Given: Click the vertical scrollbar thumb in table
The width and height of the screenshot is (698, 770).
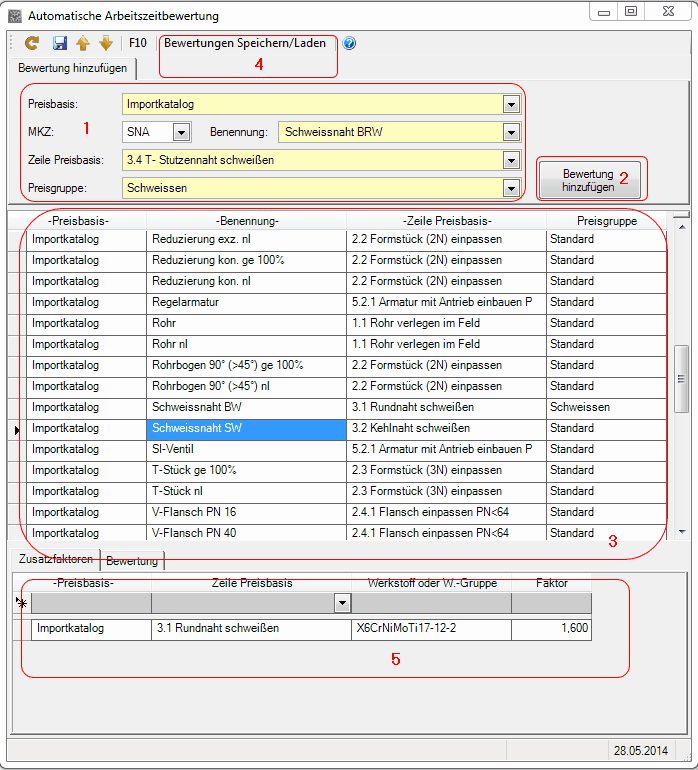Looking at the screenshot, I should coord(681,378).
